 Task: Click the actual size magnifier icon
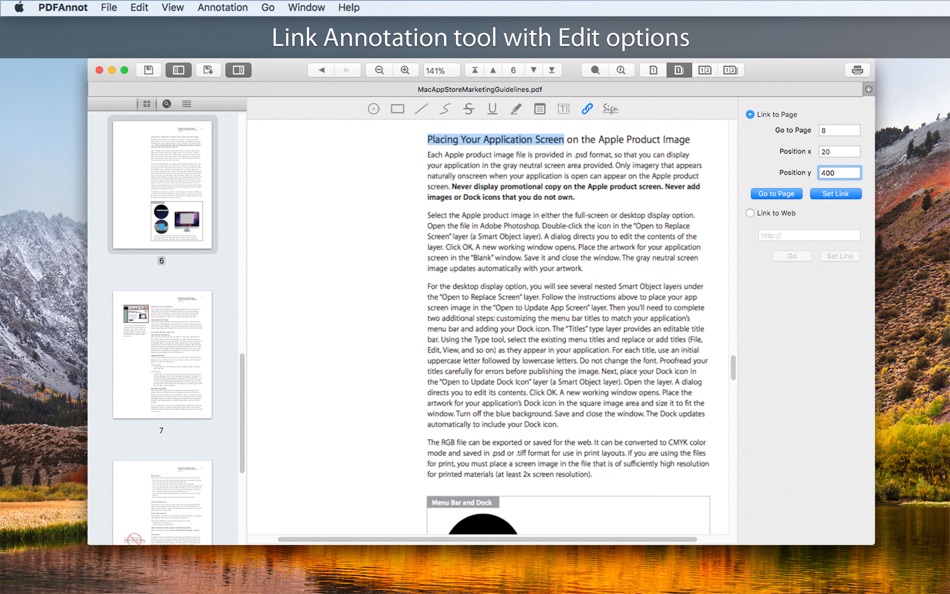click(621, 70)
